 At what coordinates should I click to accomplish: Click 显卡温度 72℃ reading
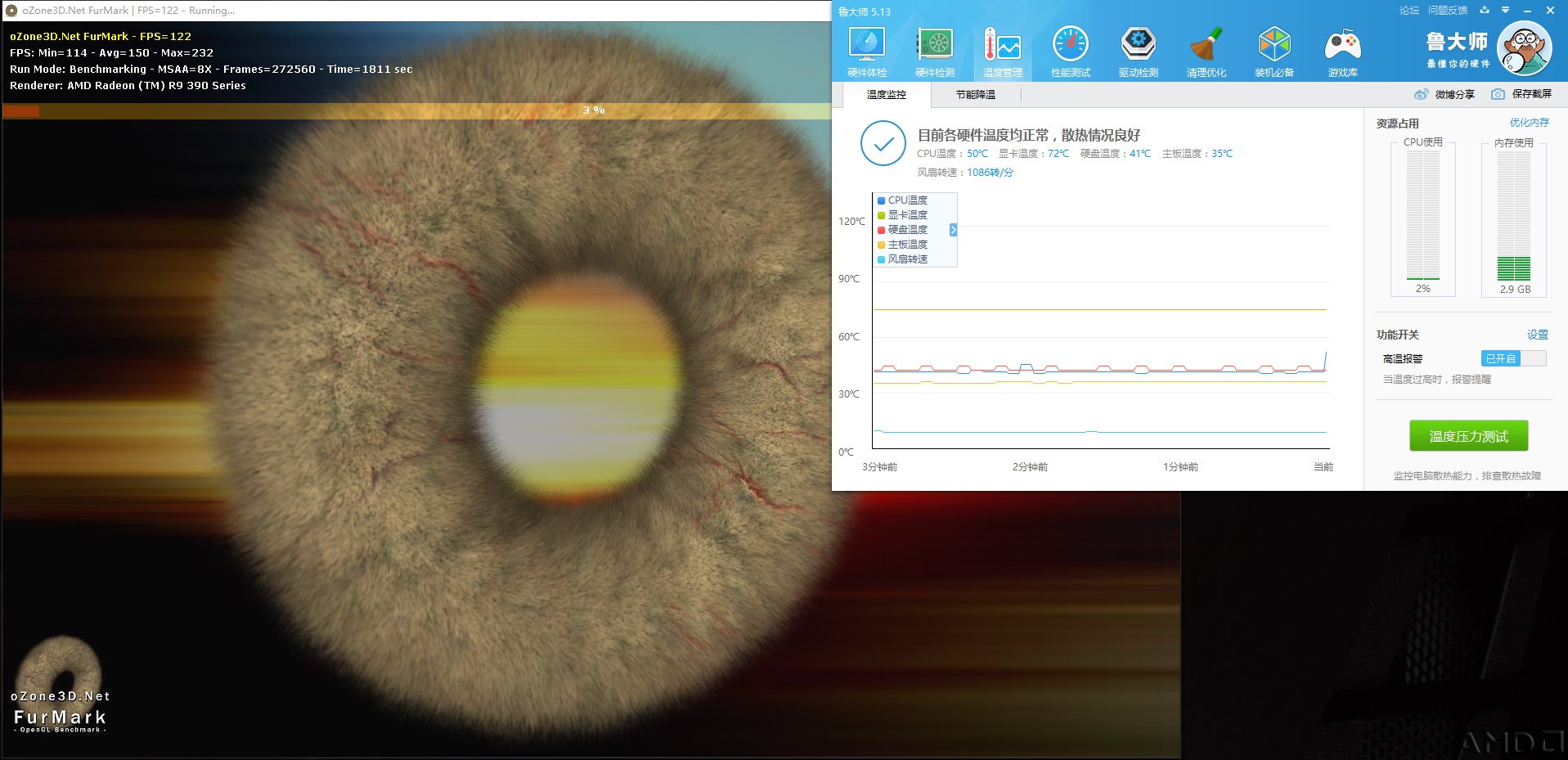1033,154
